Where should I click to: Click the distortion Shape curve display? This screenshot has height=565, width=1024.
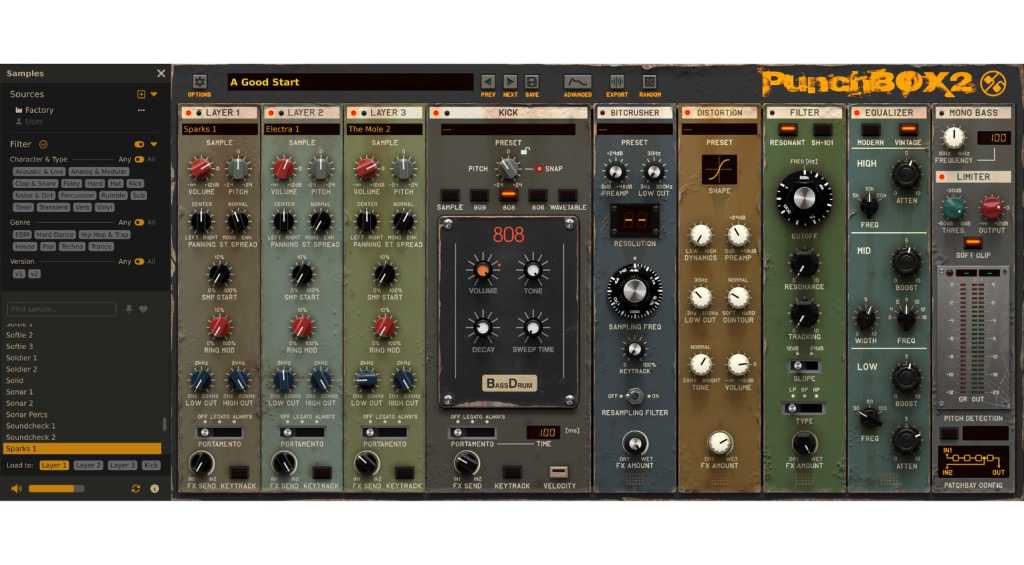coord(719,169)
